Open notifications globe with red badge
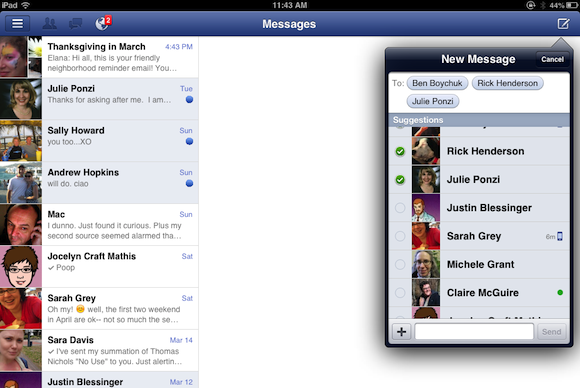The width and height of the screenshot is (580, 388). click(103, 23)
